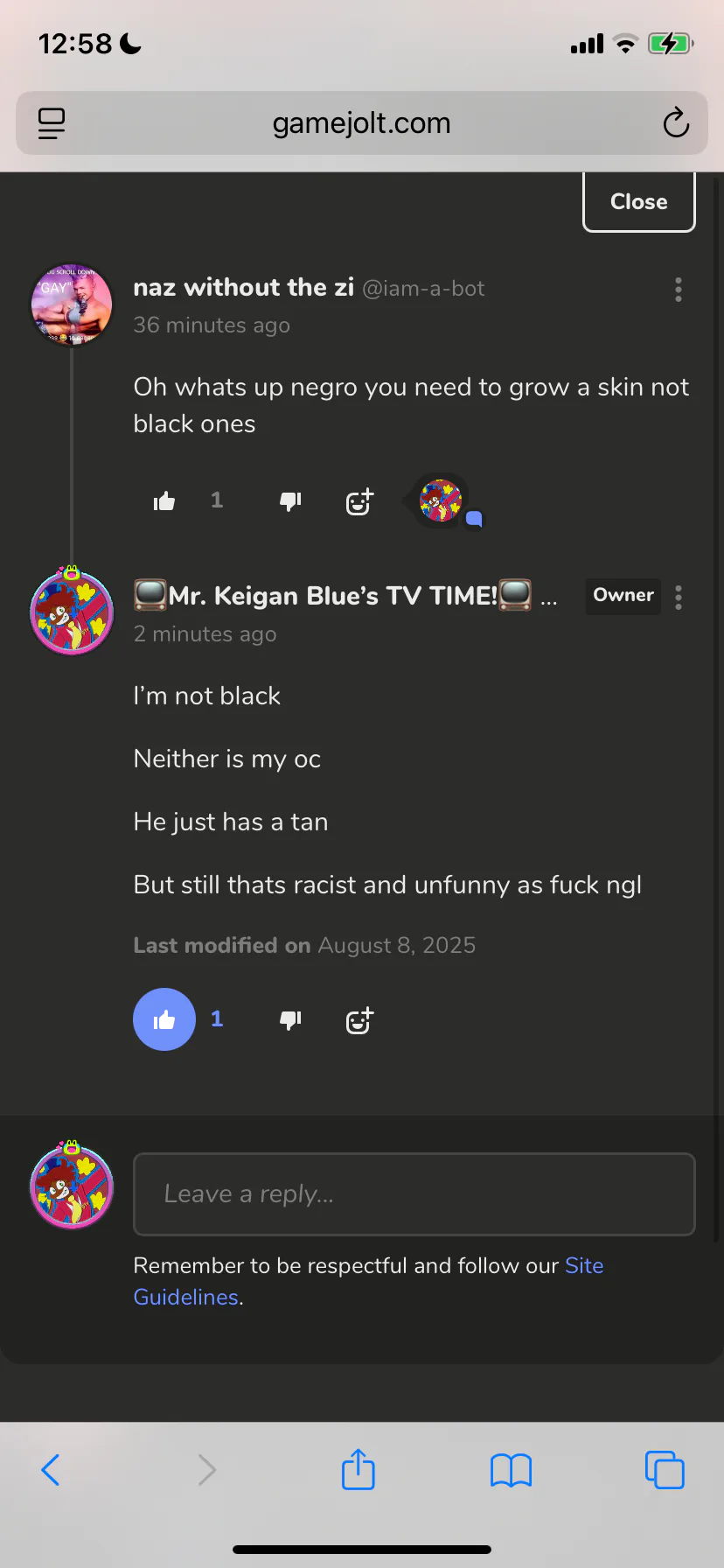This screenshot has height=1568, width=724.
Task: Add reaction emoji to Keigan's reply
Action: pyautogui.click(x=359, y=1020)
